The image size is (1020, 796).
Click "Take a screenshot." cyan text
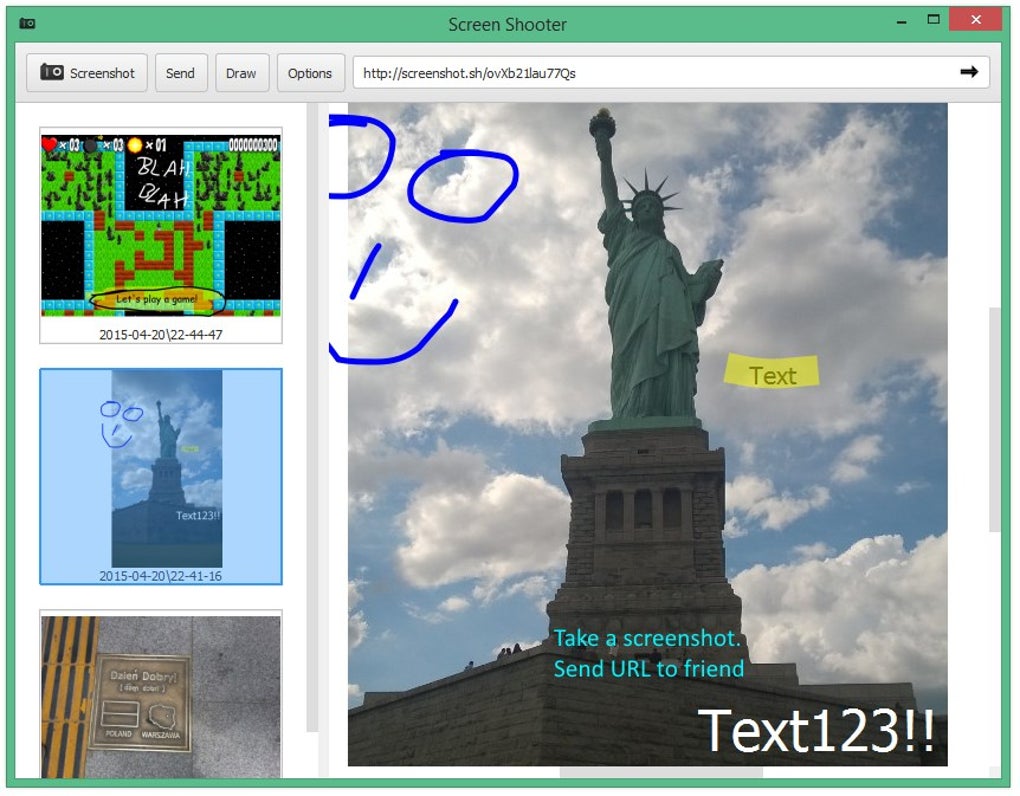647,638
